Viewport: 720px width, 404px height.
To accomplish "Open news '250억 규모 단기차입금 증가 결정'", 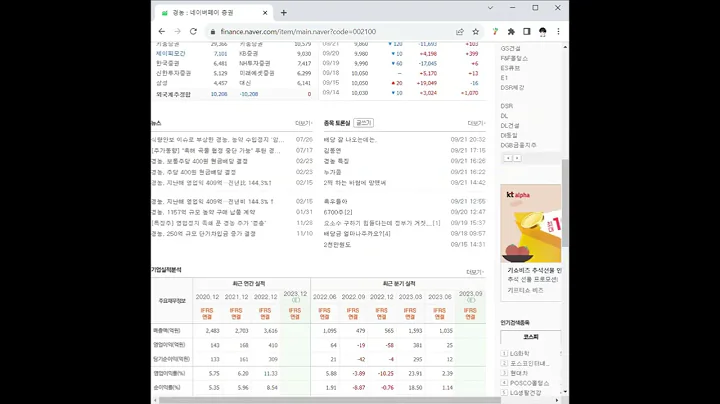I will coord(203,234).
